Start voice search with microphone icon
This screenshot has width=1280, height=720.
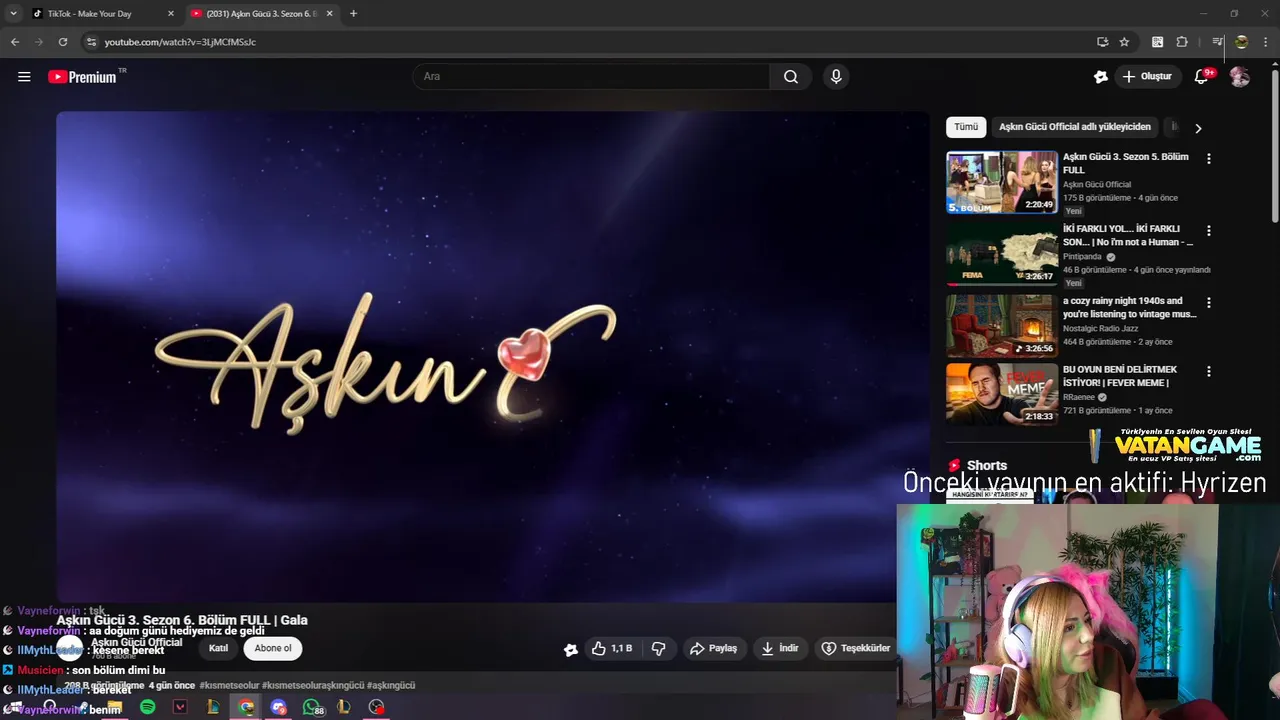pos(836,77)
